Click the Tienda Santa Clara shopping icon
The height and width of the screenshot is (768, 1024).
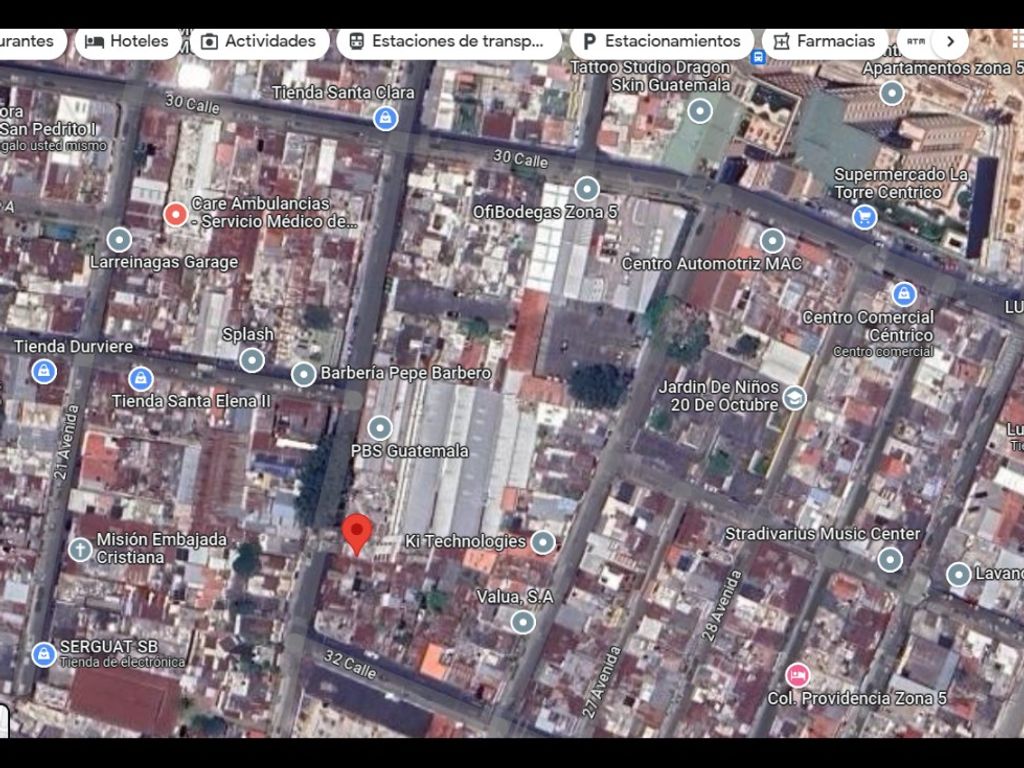(x=385, y=118)
